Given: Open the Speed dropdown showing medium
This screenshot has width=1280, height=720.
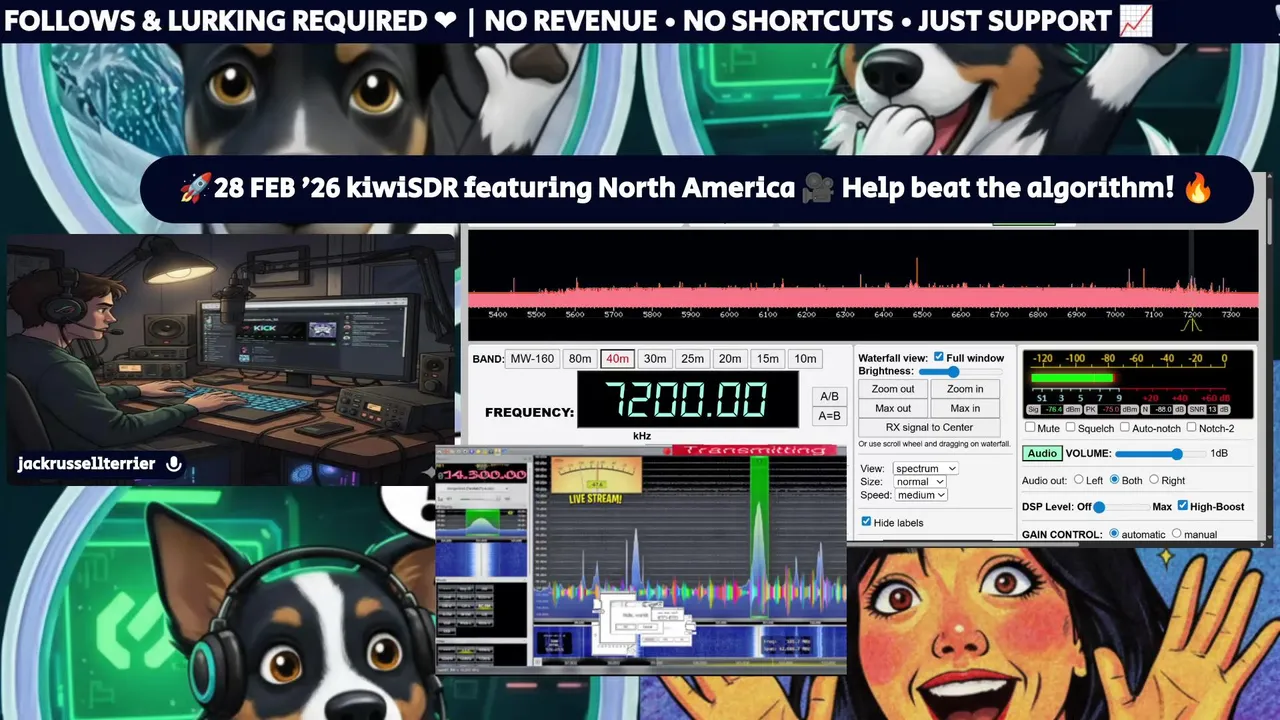Looking at the screenshot, I should coord(920,494).
